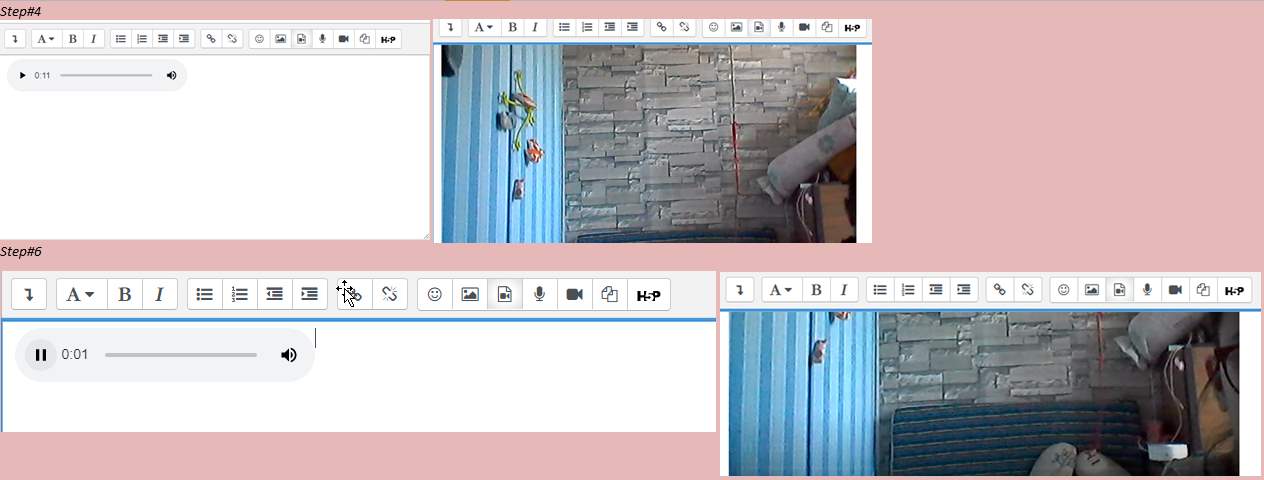Insert media file in Step#6 video editor
Viewport: 1264px width, 480px height.
pos(1120,290)
